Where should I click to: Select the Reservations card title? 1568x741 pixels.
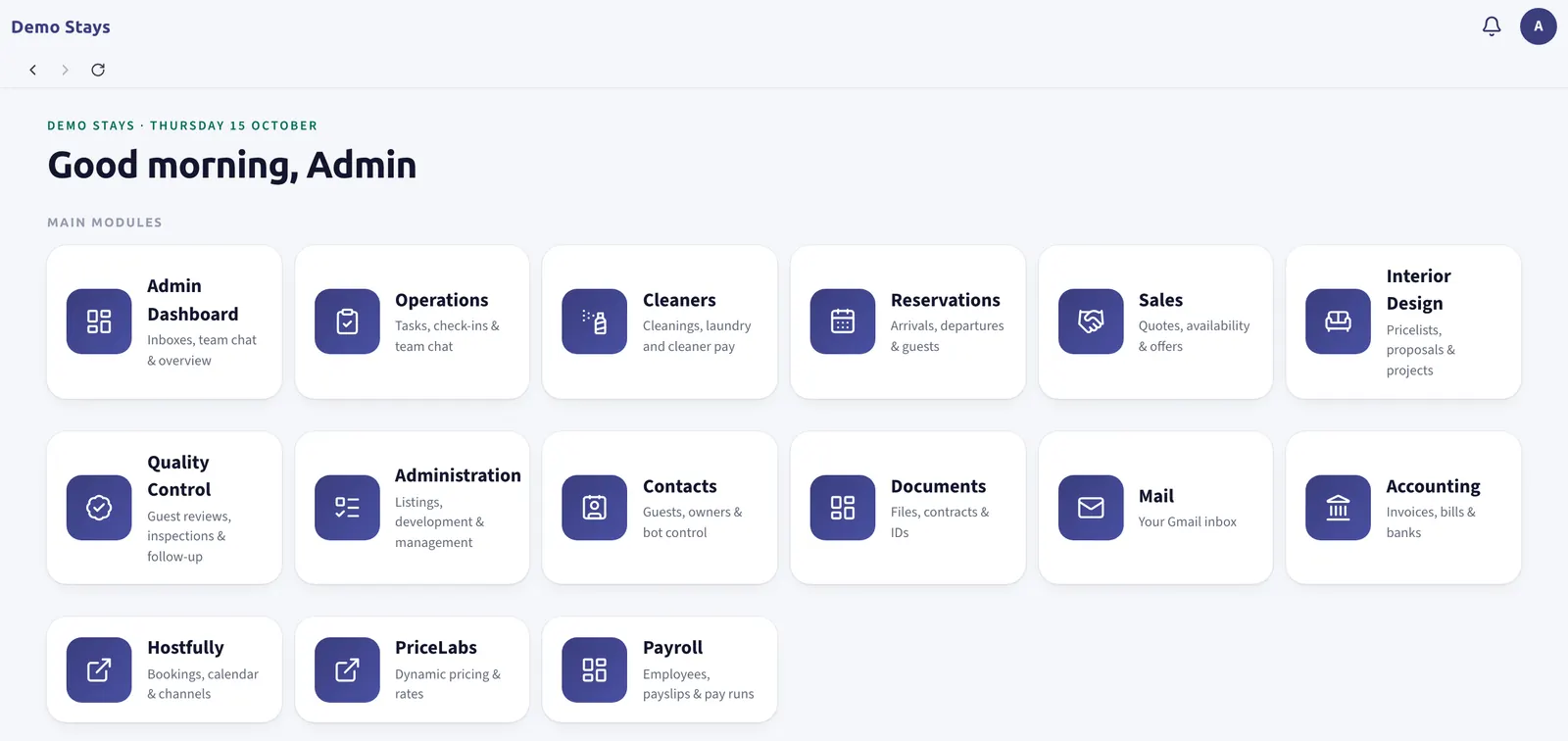coord(946,300)
